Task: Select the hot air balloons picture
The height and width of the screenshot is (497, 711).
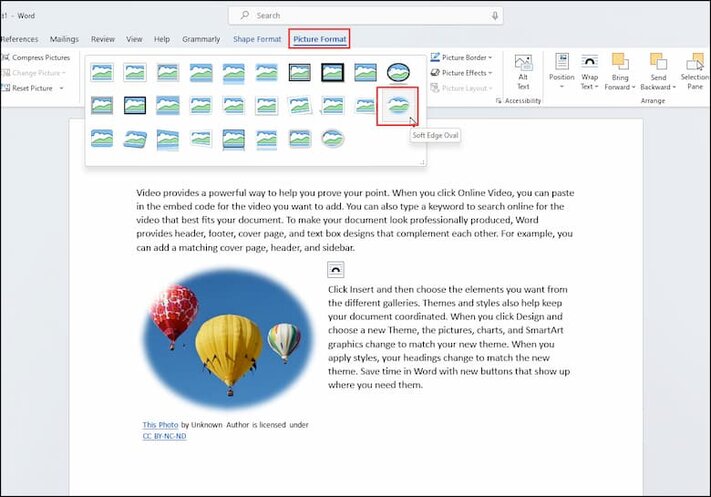Action: (229, 338)
